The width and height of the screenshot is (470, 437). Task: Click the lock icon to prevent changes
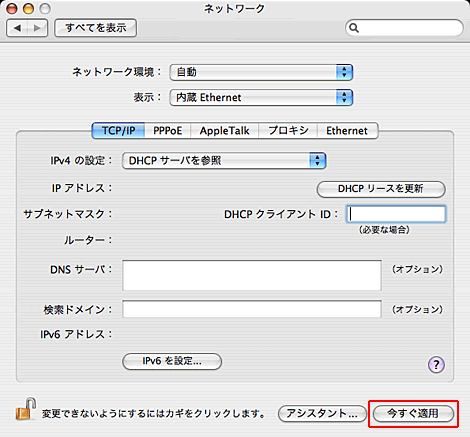point(26,409)
